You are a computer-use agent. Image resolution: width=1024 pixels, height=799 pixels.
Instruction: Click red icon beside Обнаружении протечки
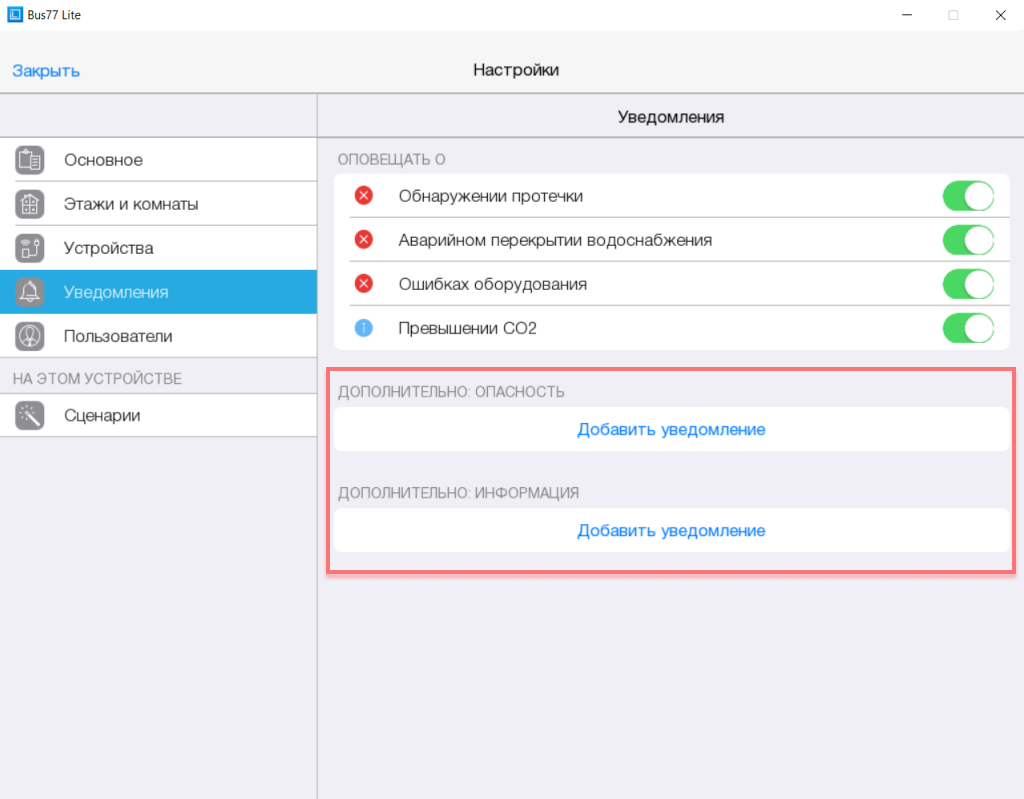[364, 196]
